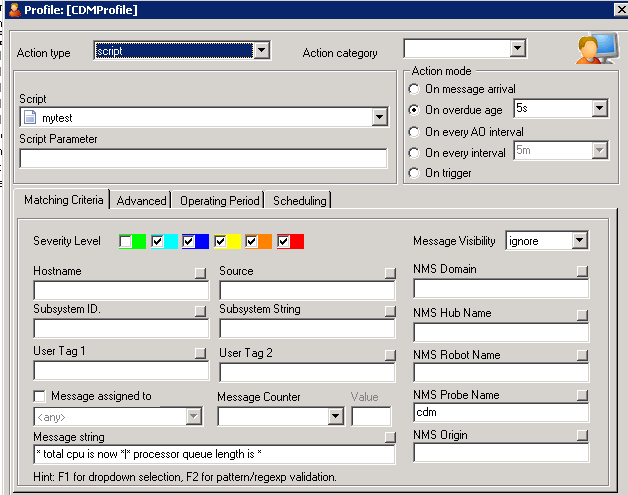Toggle the cyan severity level checkbox
This screenshot has width=628, height=495.
pos(157,241)
